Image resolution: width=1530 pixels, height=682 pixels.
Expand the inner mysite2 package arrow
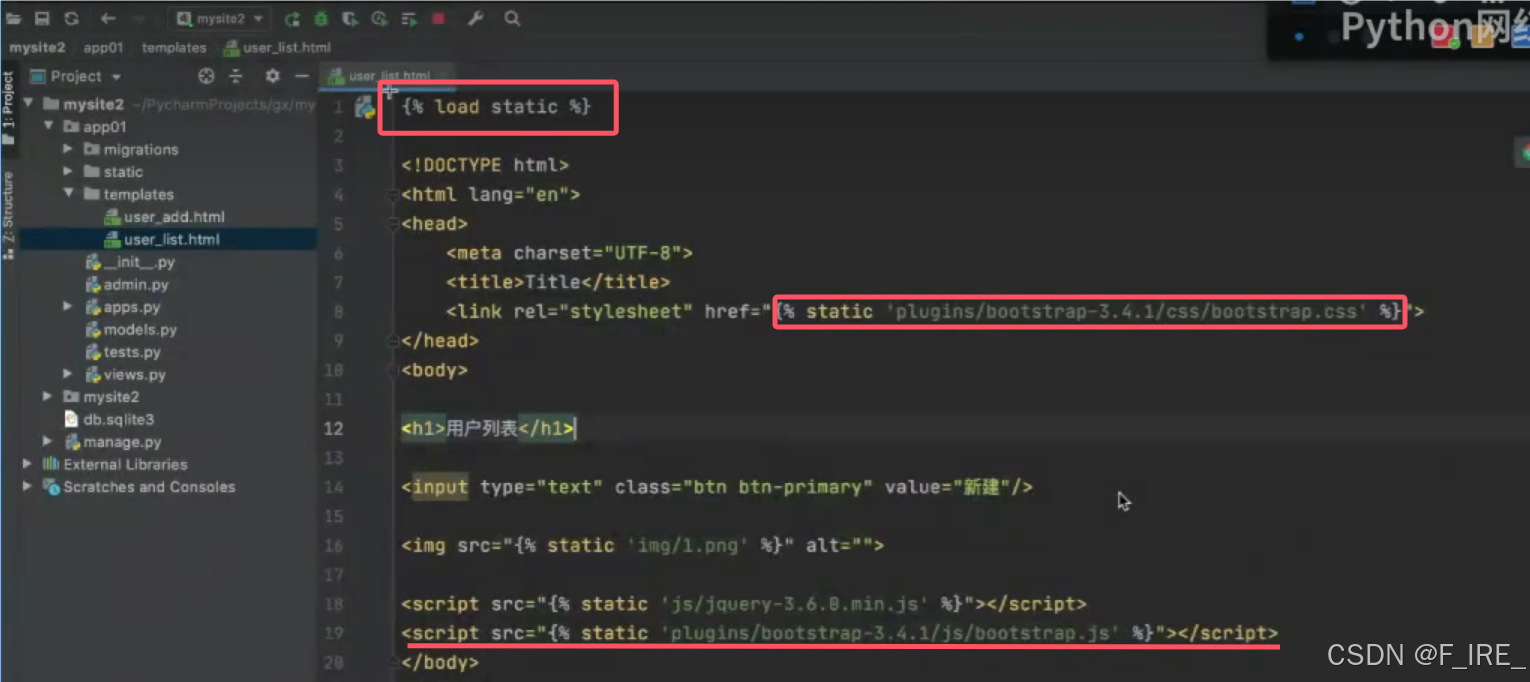[49, 397]
